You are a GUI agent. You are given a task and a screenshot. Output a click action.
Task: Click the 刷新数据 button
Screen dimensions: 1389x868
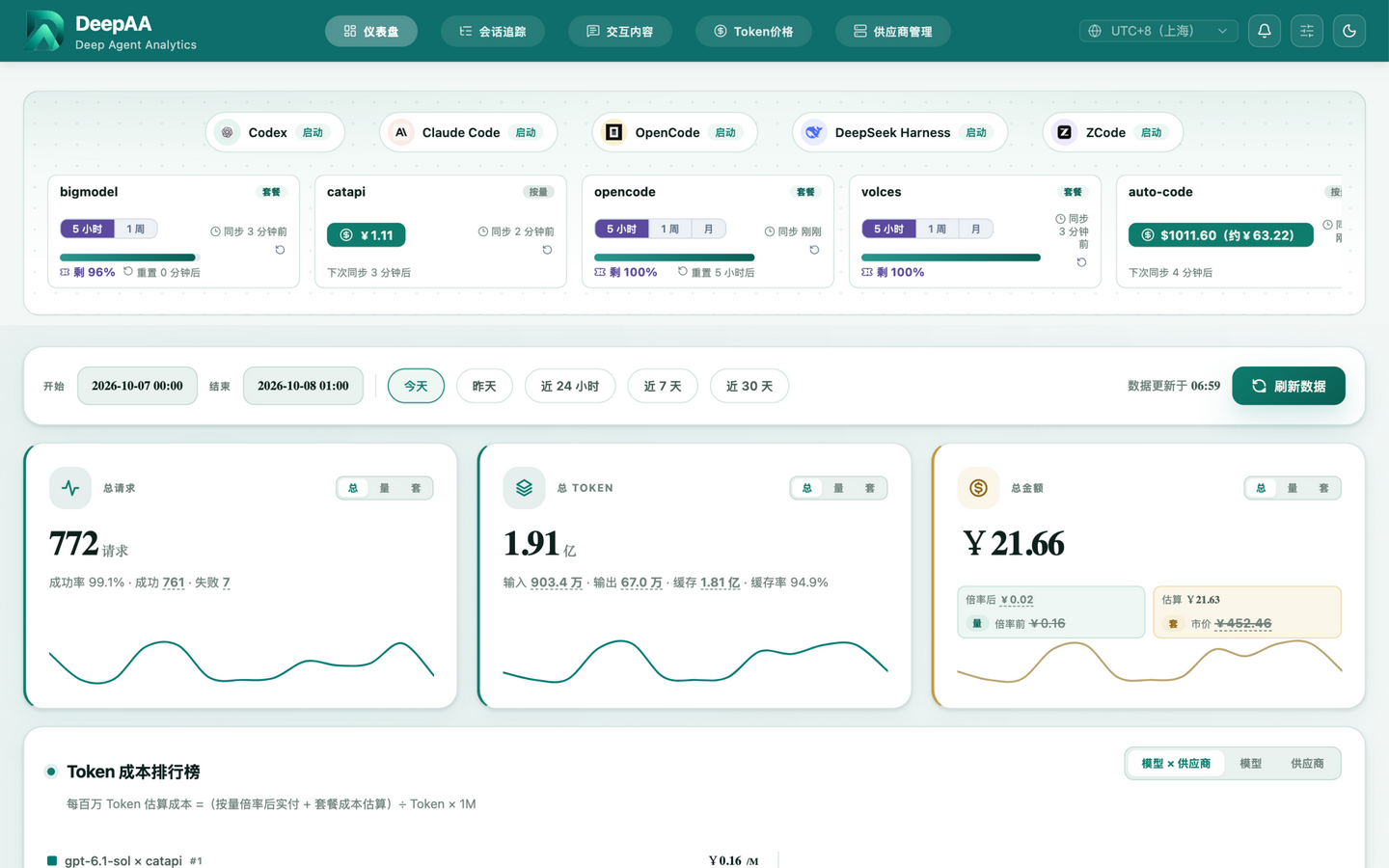(x=1289, y=386)
